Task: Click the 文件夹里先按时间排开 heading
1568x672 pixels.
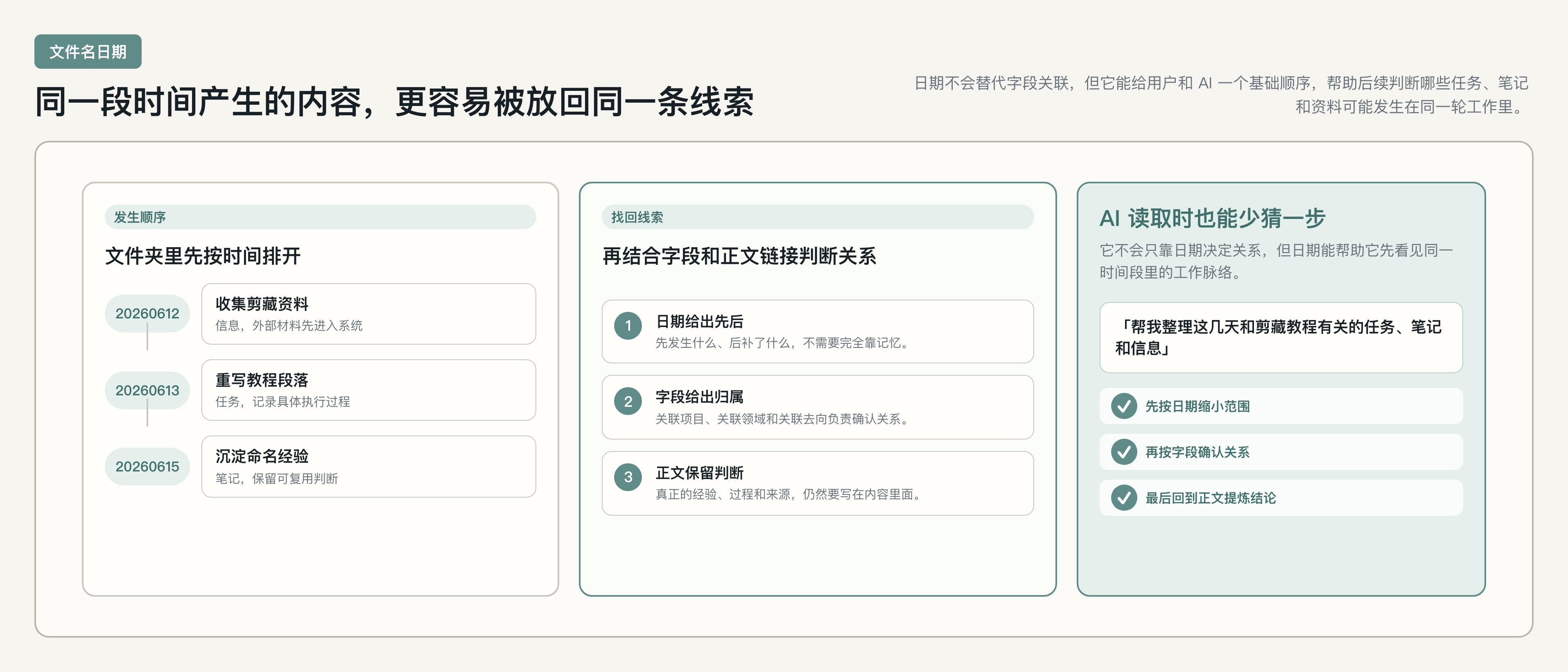Action: [203, 256]
